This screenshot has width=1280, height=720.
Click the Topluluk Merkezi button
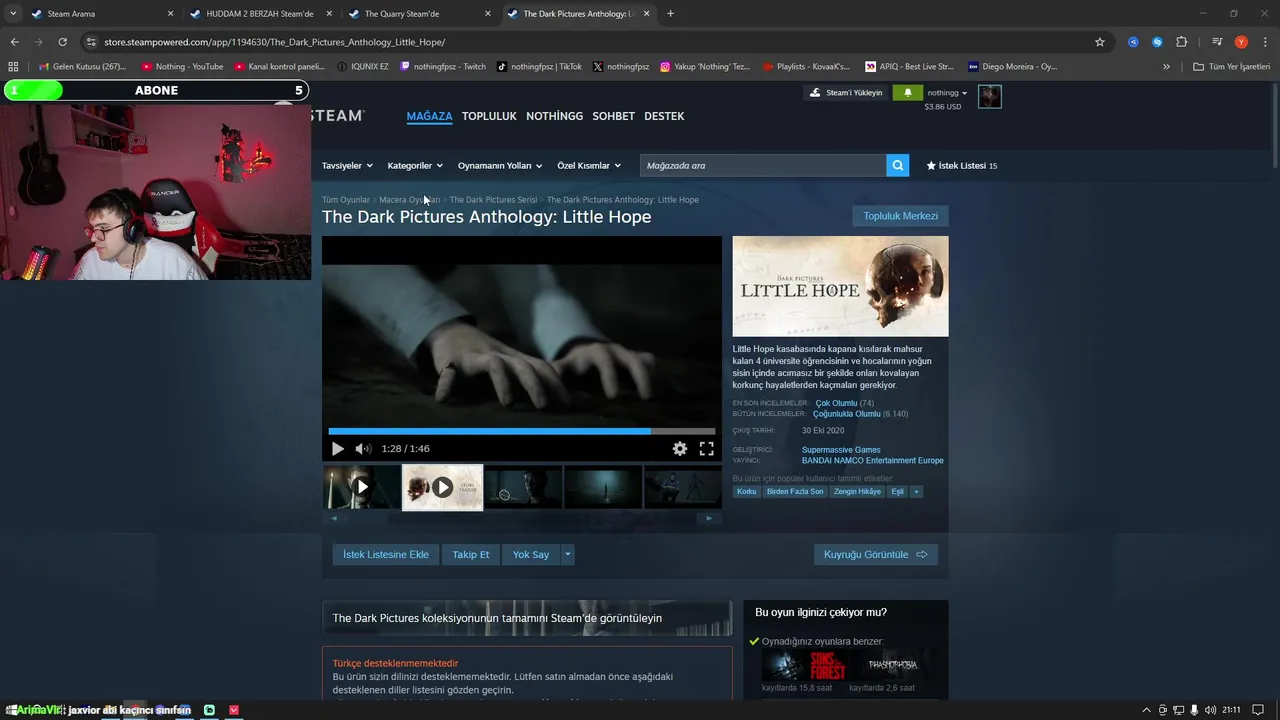pos(900,216)
